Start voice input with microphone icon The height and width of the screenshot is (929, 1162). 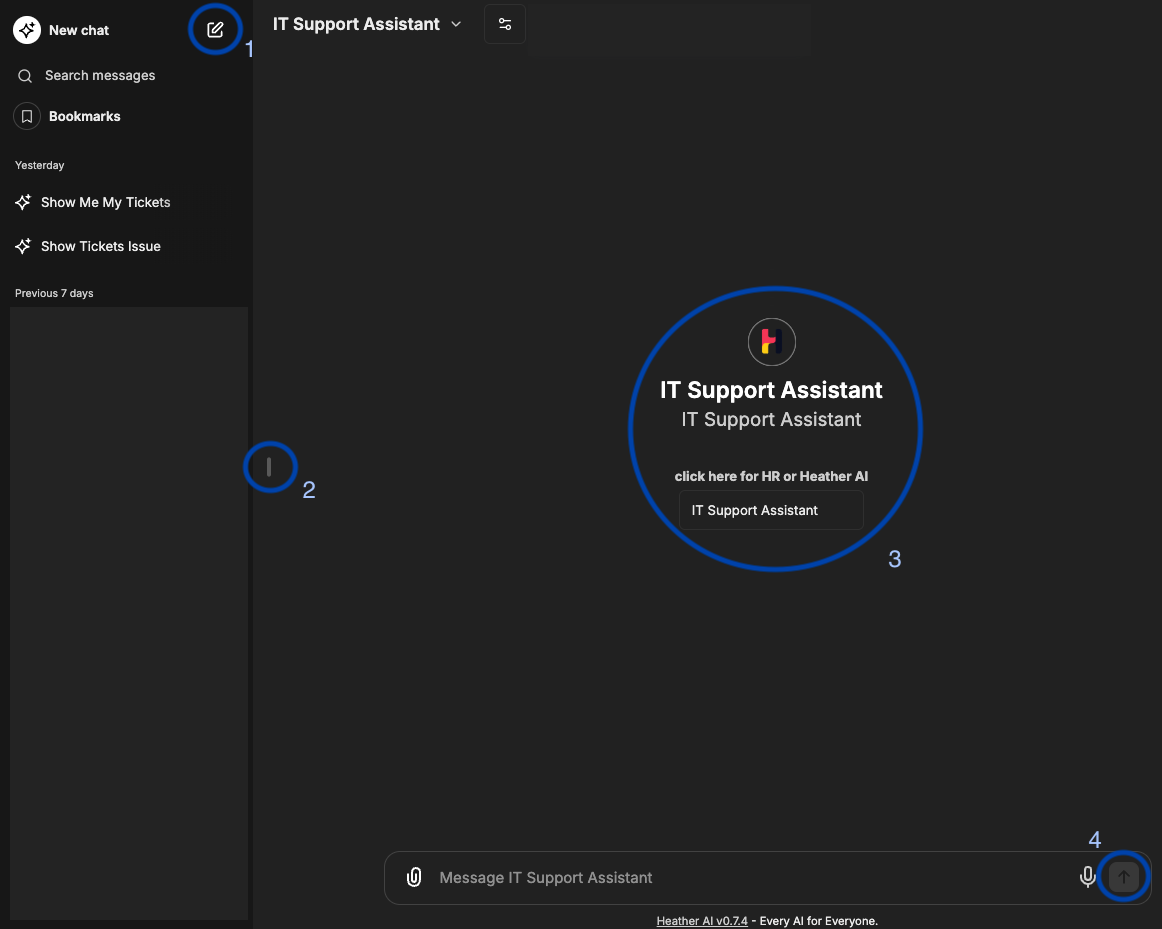(1088, 877)
